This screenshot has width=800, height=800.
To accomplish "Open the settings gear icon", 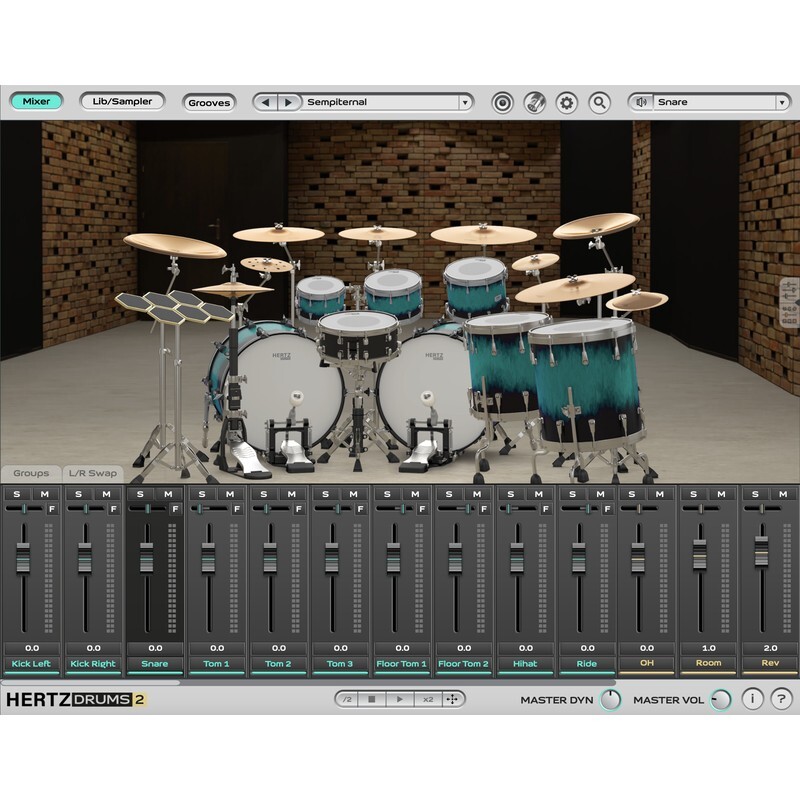I will 567,102.
